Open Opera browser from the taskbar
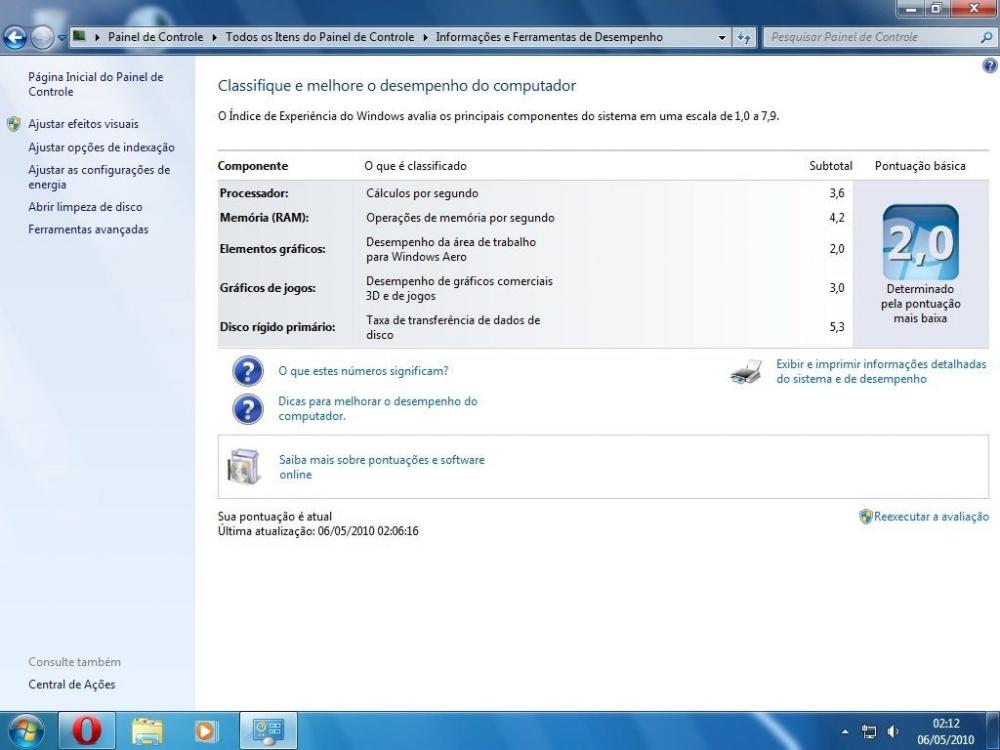This screenshot has width=1000, height=750. 87,731
